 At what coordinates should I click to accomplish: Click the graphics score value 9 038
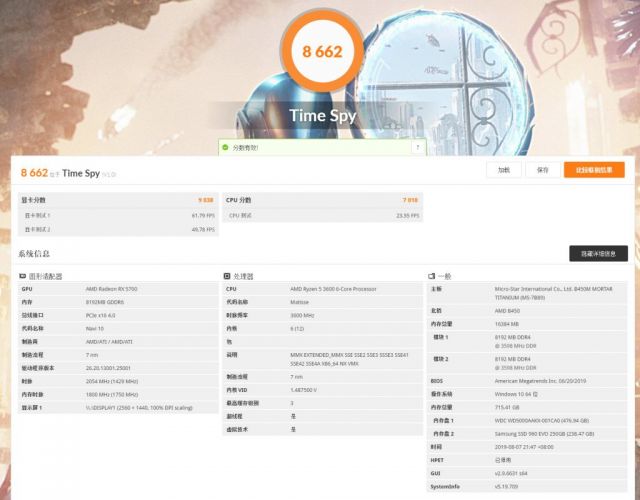(x=206, y=200)
